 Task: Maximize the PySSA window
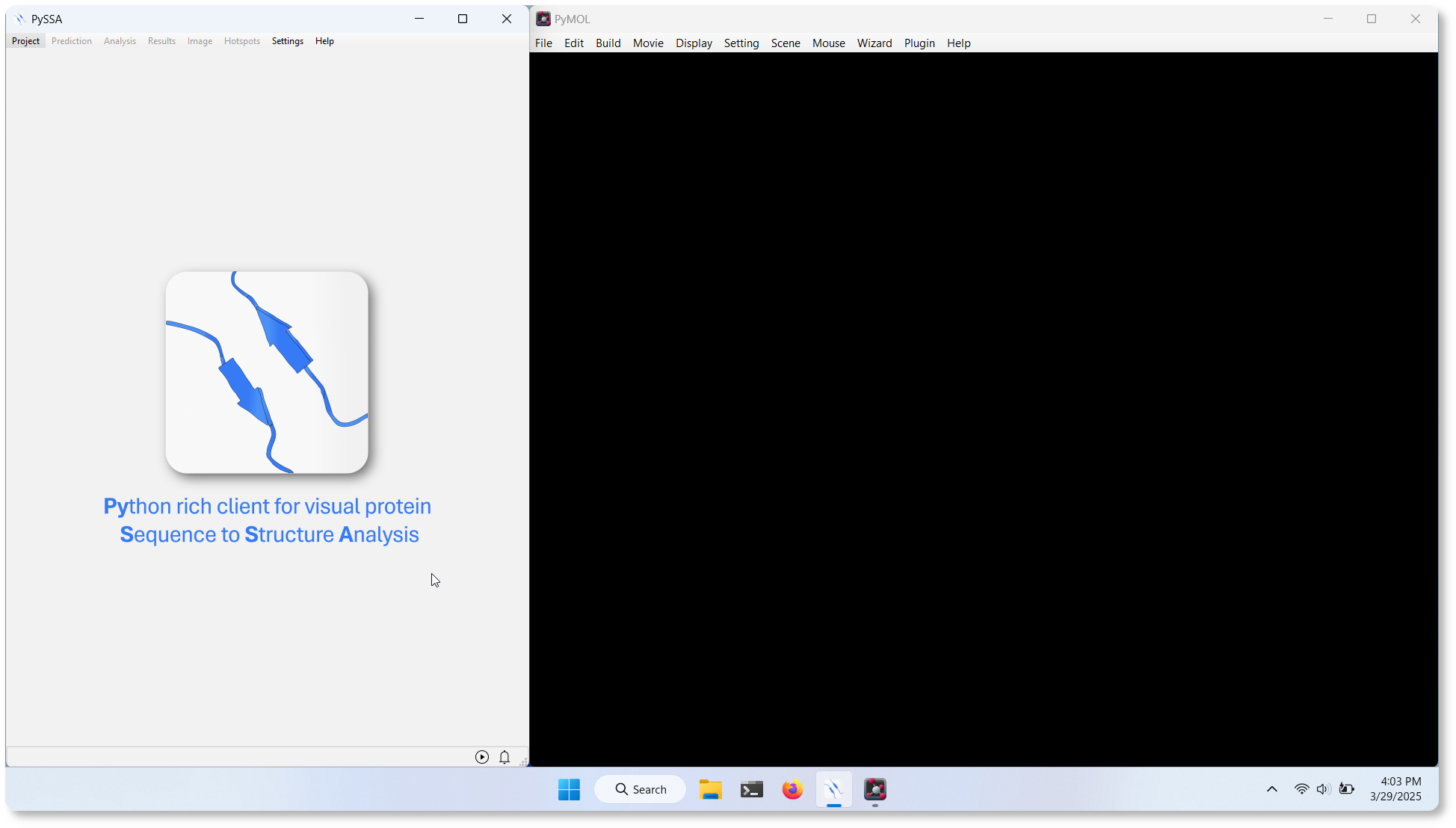tap(463, 19)
